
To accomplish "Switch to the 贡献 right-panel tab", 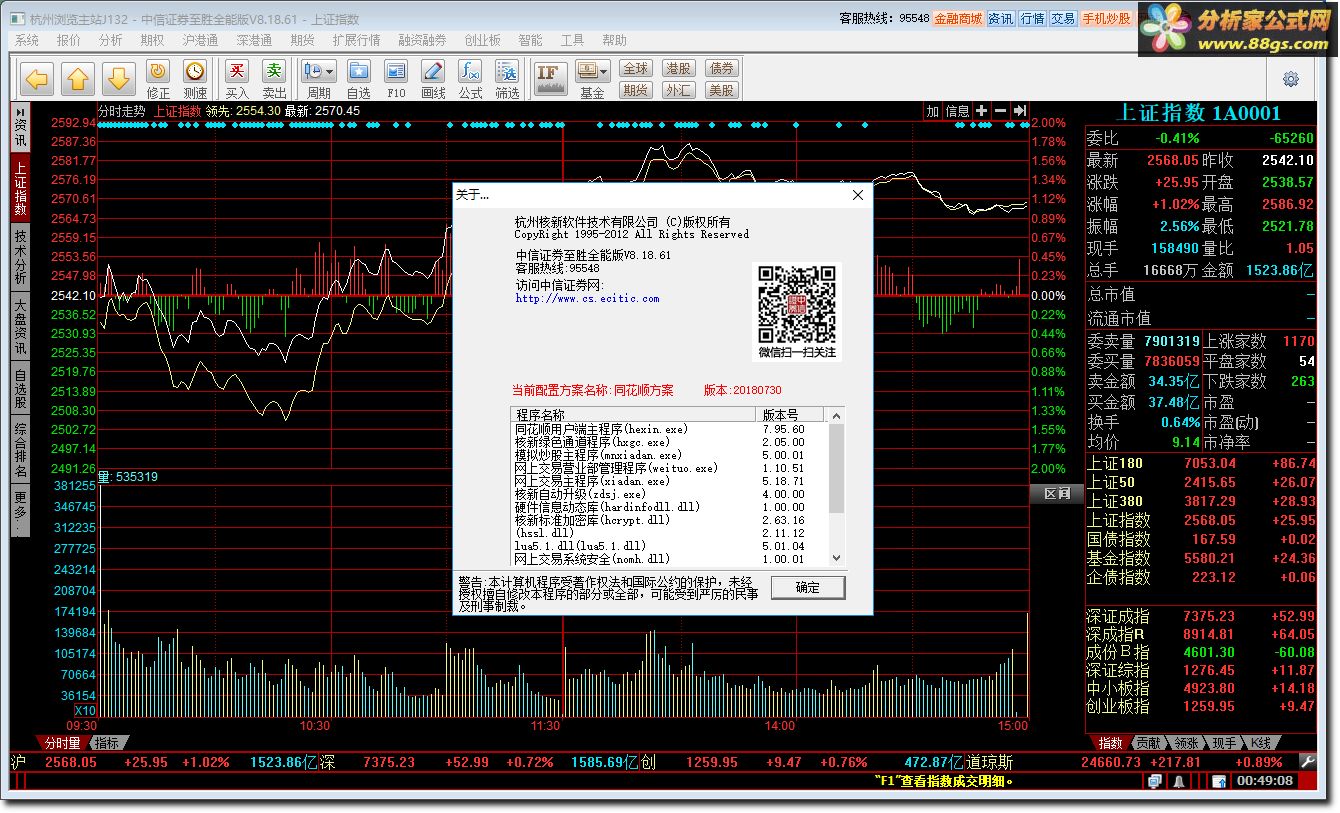I will [x=1148, y=743].
